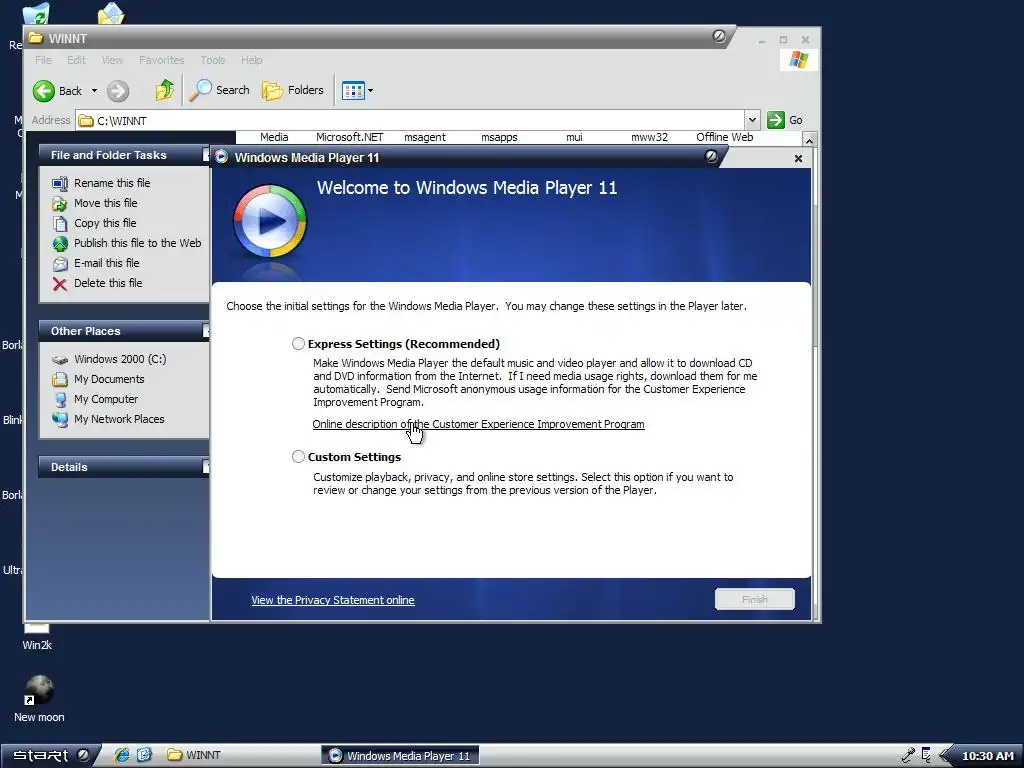Open My Computer in Other Places
The width and height of the screenshot is (1024, 768).
(x=106, y=399)
